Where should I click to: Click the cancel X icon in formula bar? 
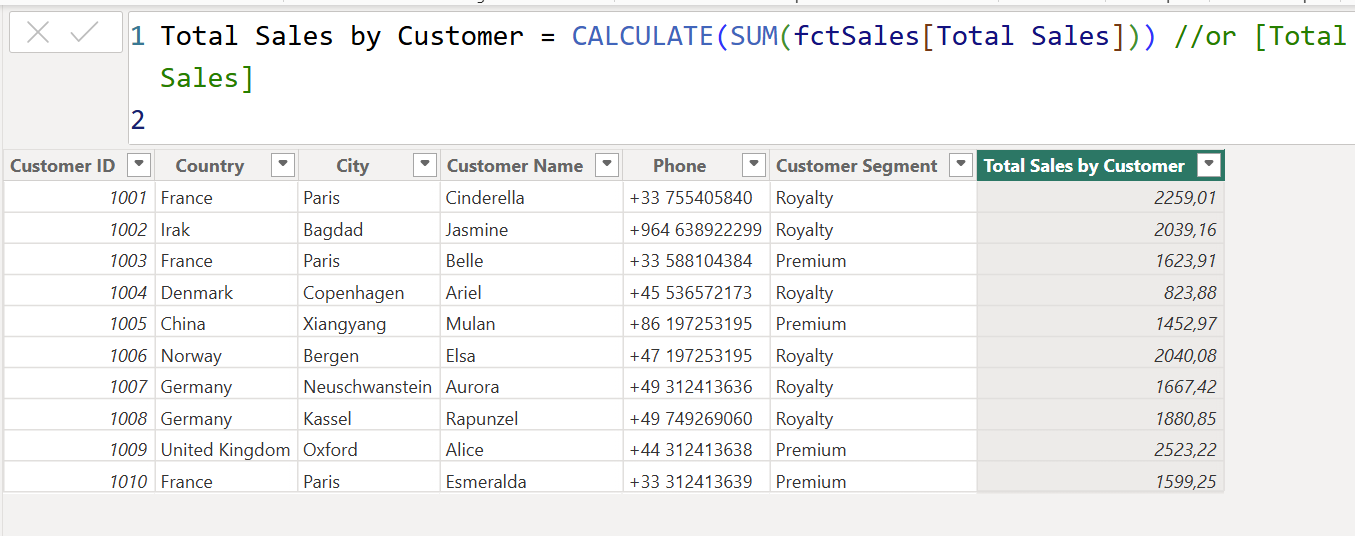[38, 33]
